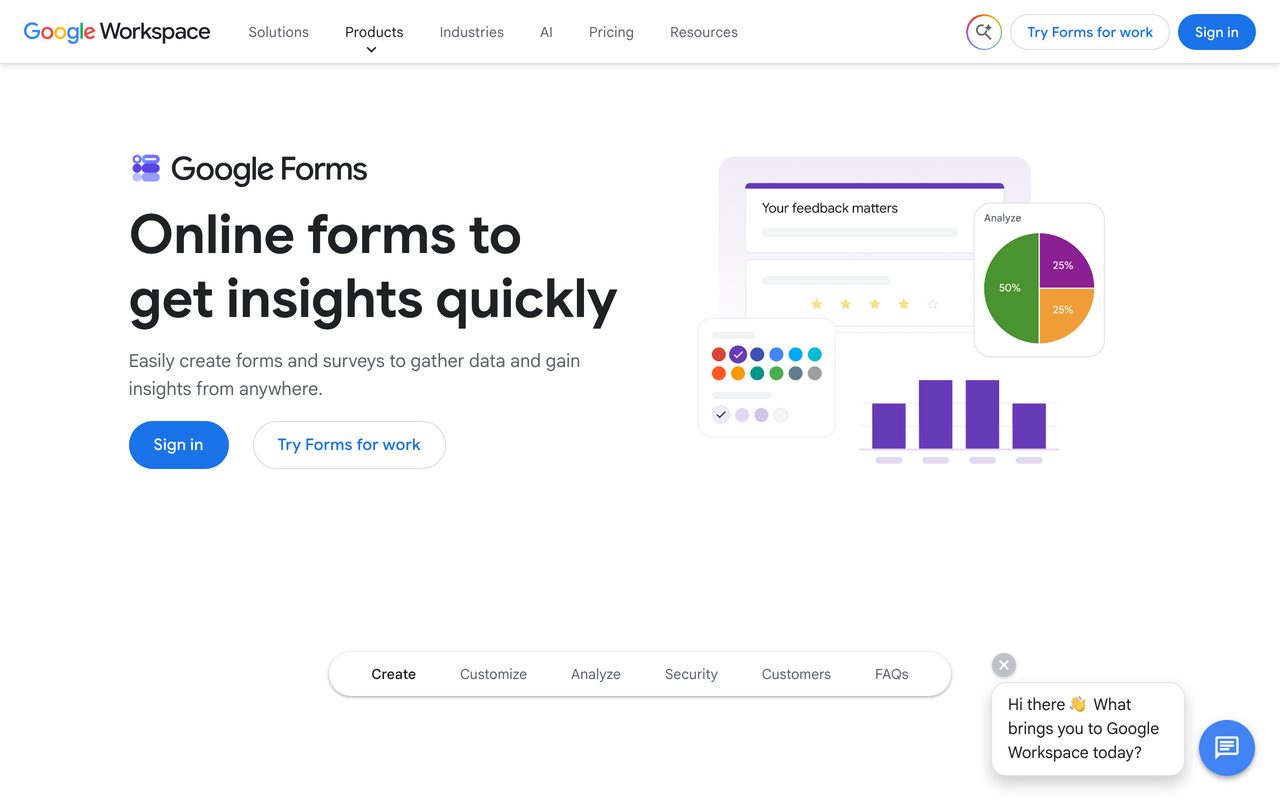Dismiss the chat greeting popup
Screen dimensions: 1280x800
(1004, 665)
